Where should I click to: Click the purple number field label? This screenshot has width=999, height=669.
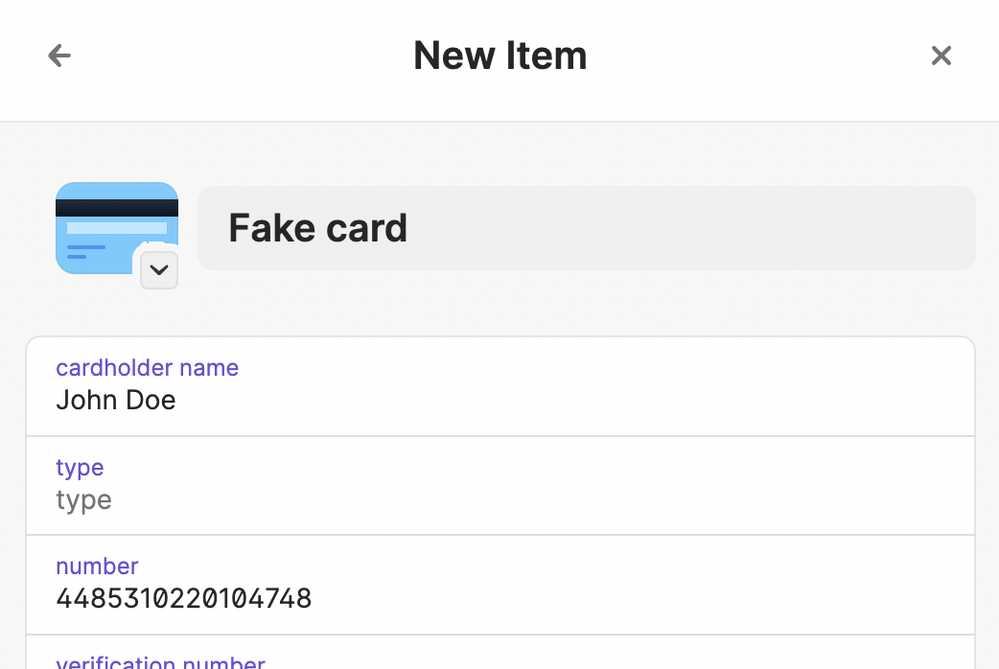[97, 566]
